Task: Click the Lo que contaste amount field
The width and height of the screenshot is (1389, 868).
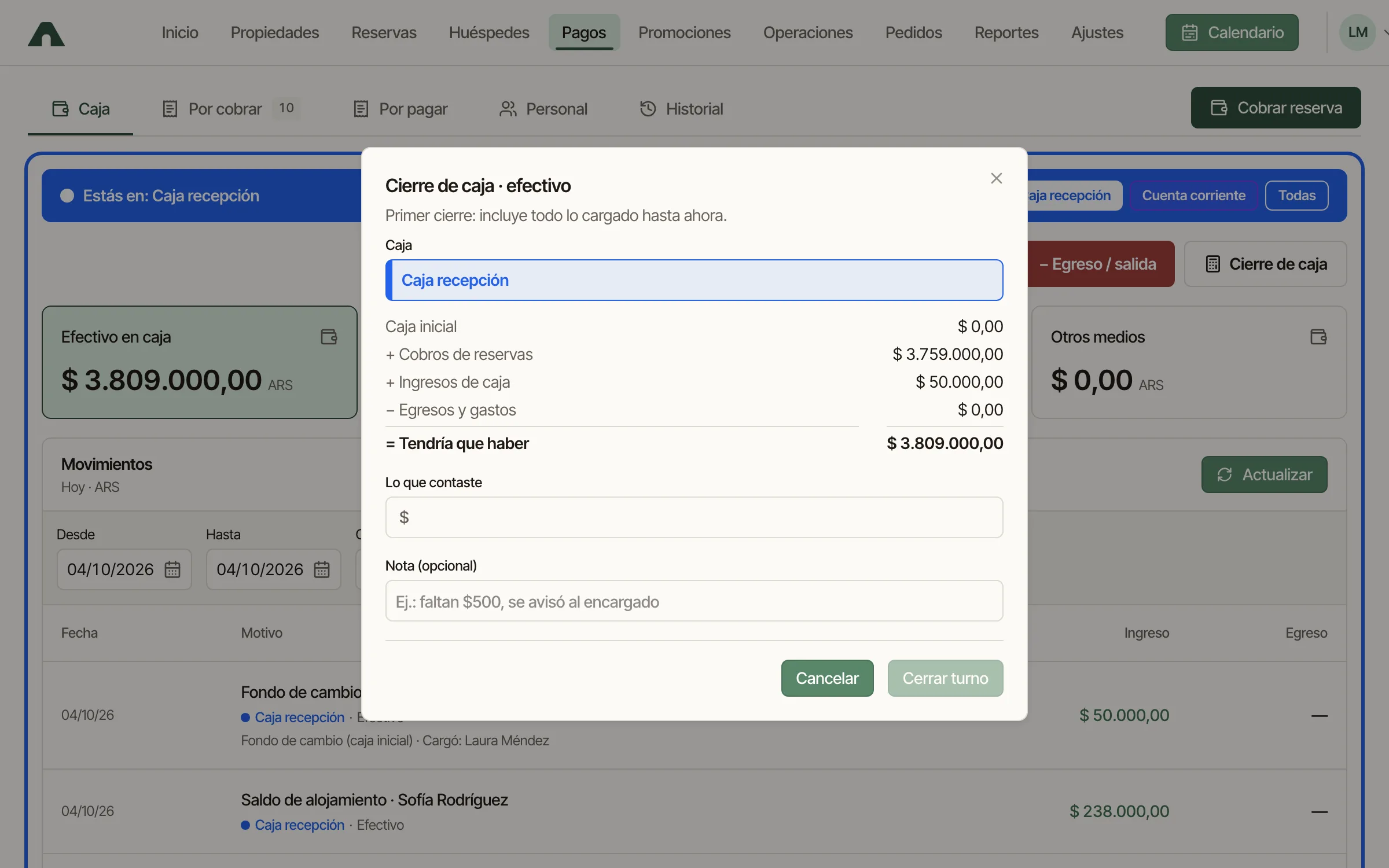Action: [x=694, y=517]
